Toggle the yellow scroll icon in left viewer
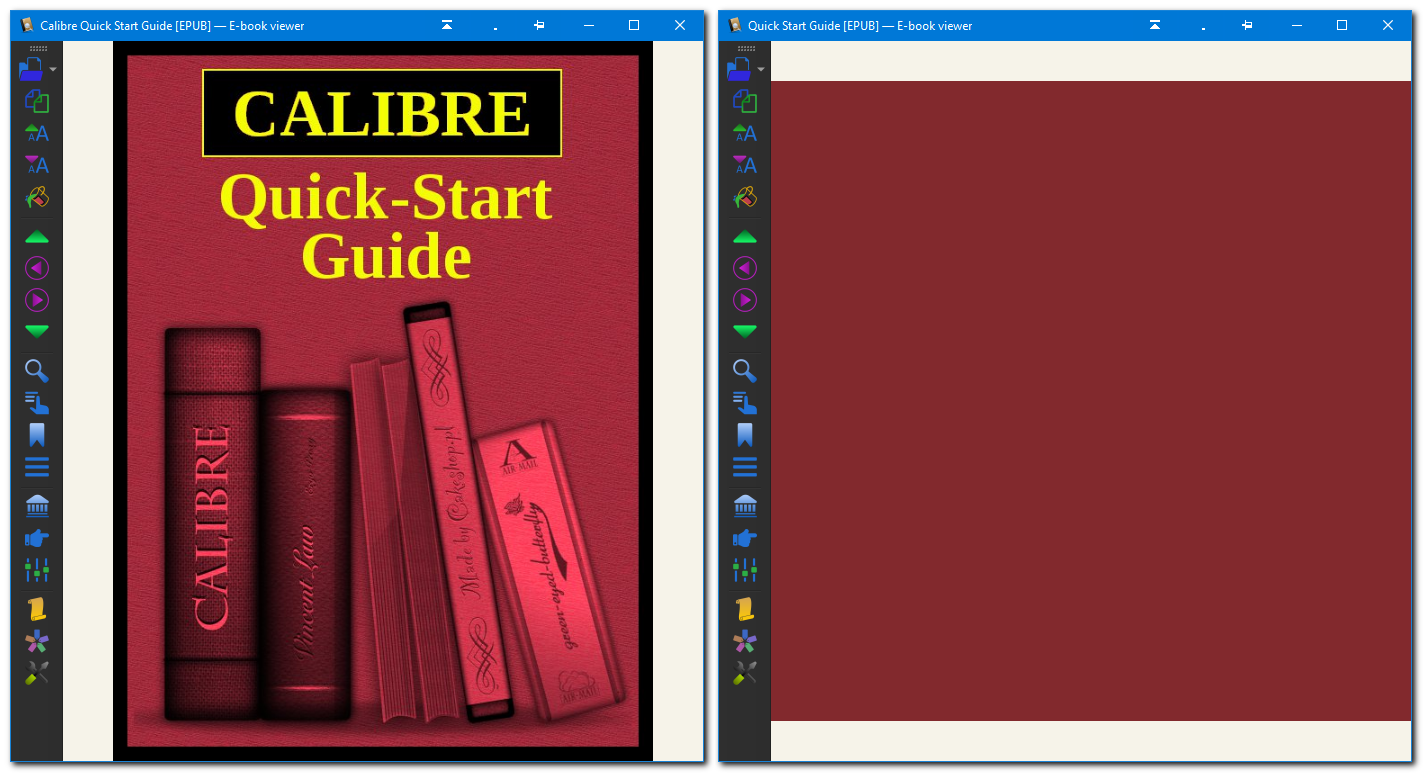The width and height of the screenshot is (1424, 773). click(37, 609)
